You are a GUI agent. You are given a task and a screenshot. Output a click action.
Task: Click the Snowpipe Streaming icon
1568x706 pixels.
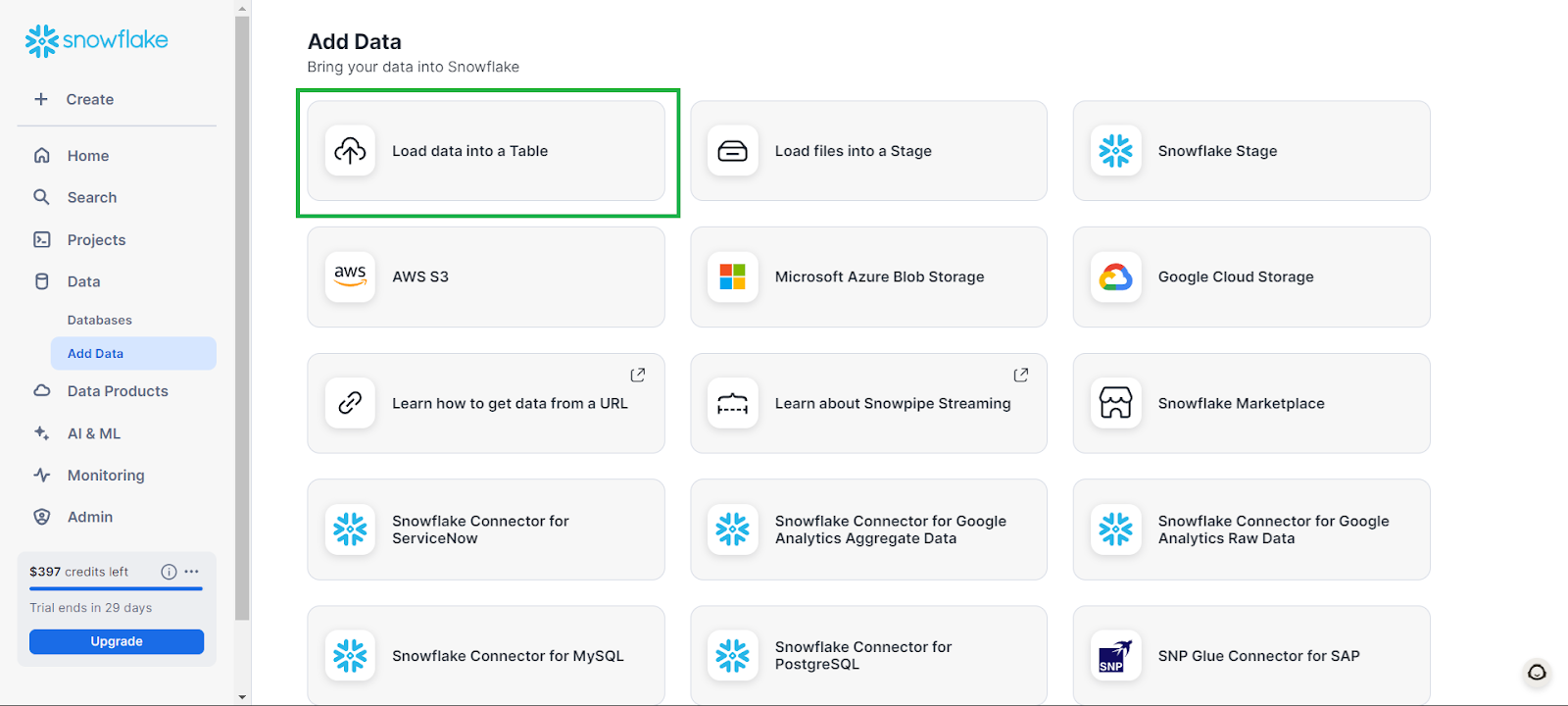tap(732, 403)
